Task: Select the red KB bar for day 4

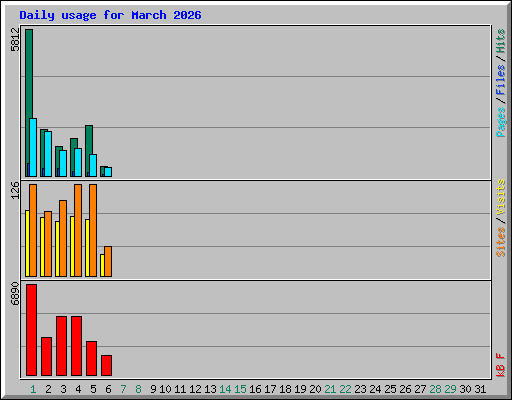Action: [x=76, y=346]
